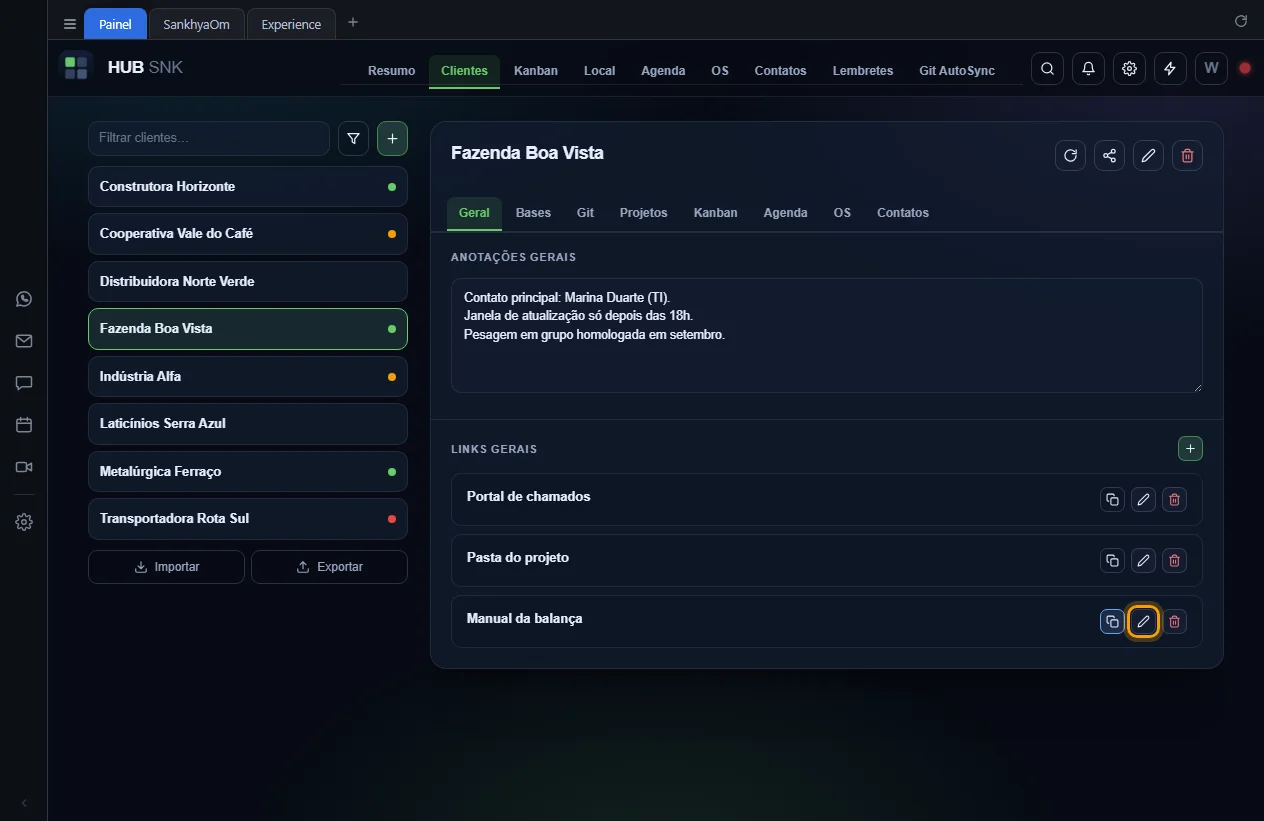Go to the Kanban top navigation
This screenshot has height=821, width=1264.
(x=536, y=71)
